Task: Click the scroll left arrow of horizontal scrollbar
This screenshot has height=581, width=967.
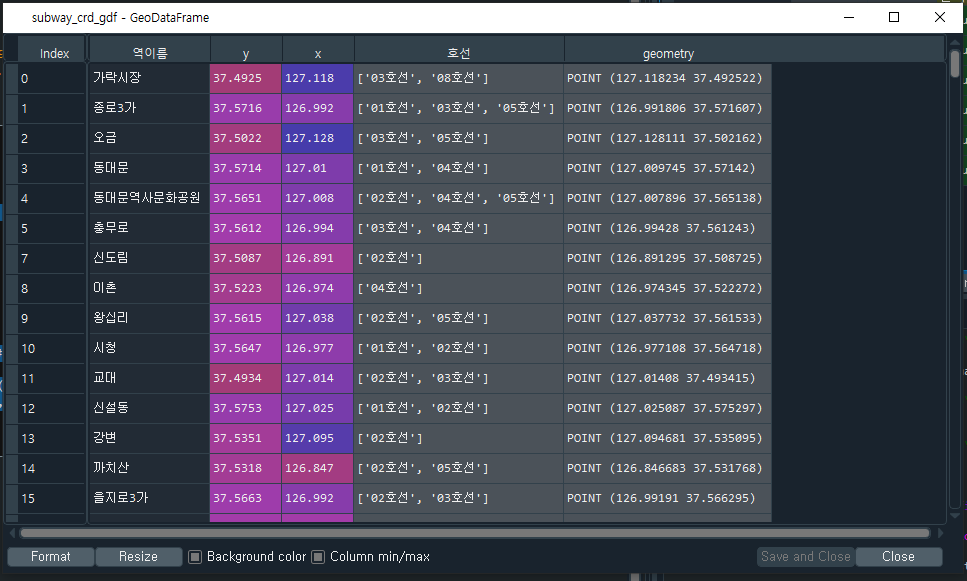Action: [12, 533]
